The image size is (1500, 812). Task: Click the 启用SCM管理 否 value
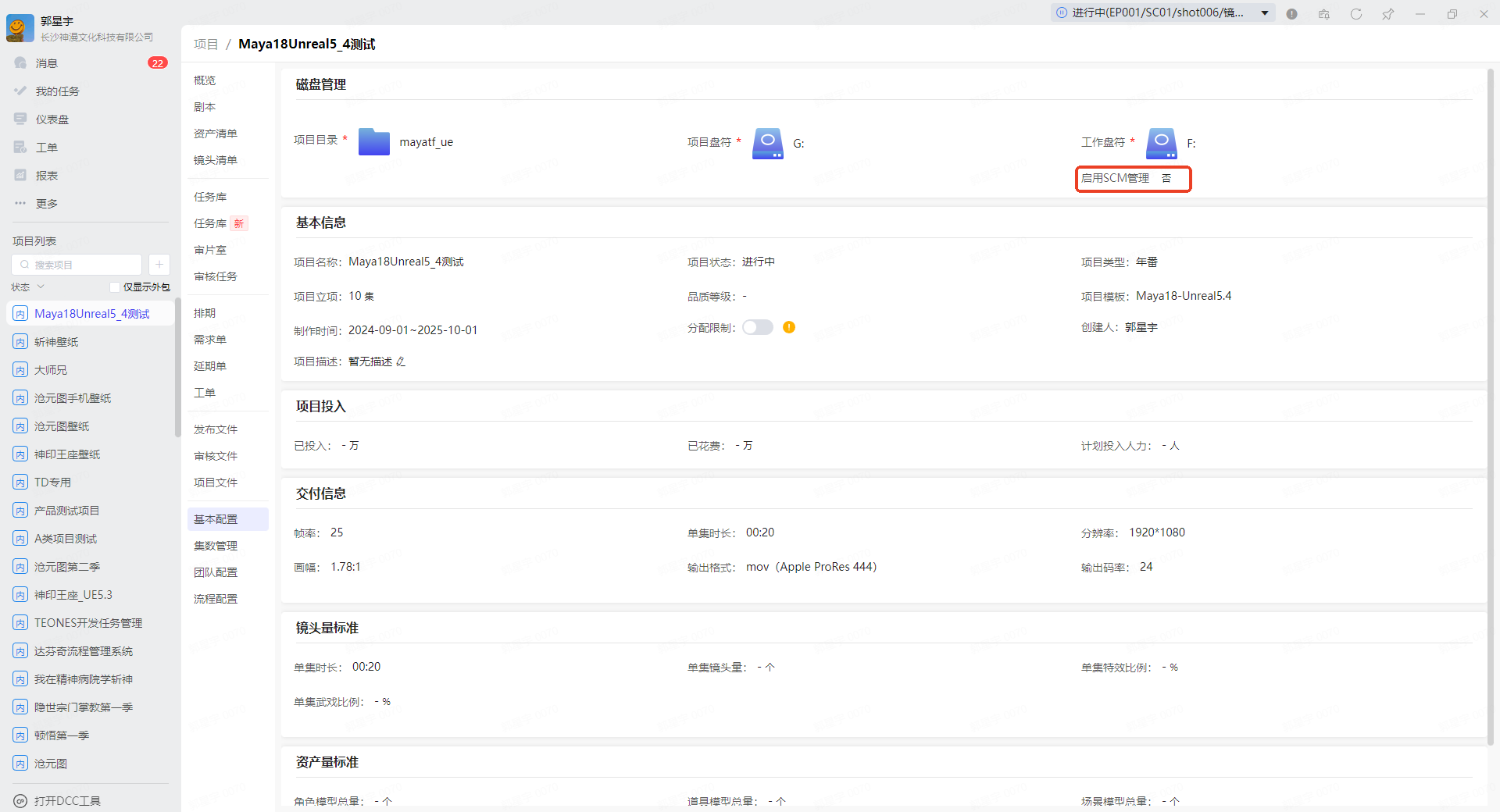[1166, 178]
